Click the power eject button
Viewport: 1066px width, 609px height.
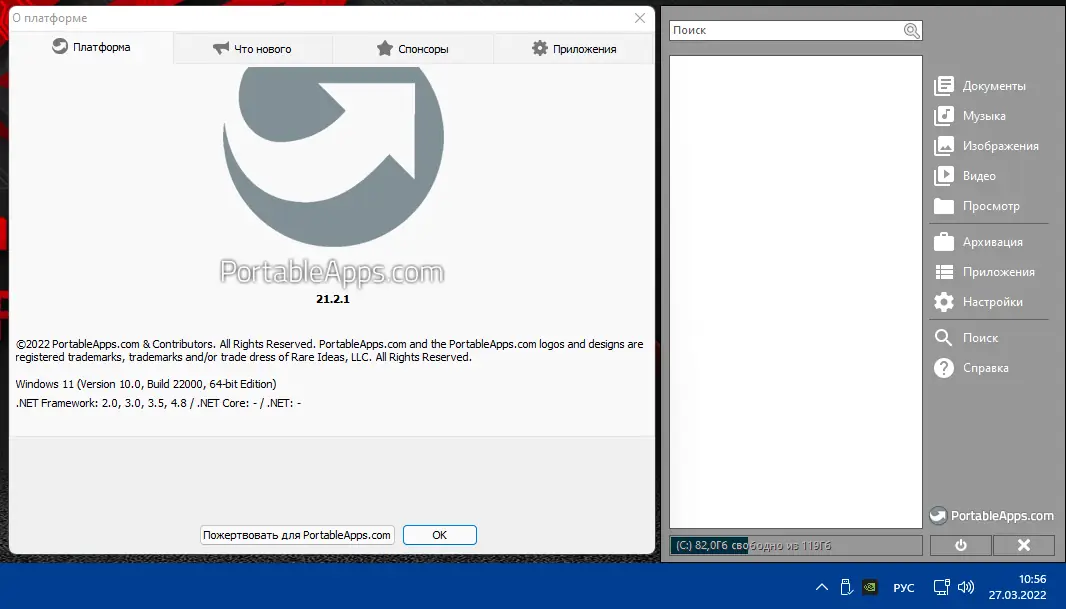point(961,545)
